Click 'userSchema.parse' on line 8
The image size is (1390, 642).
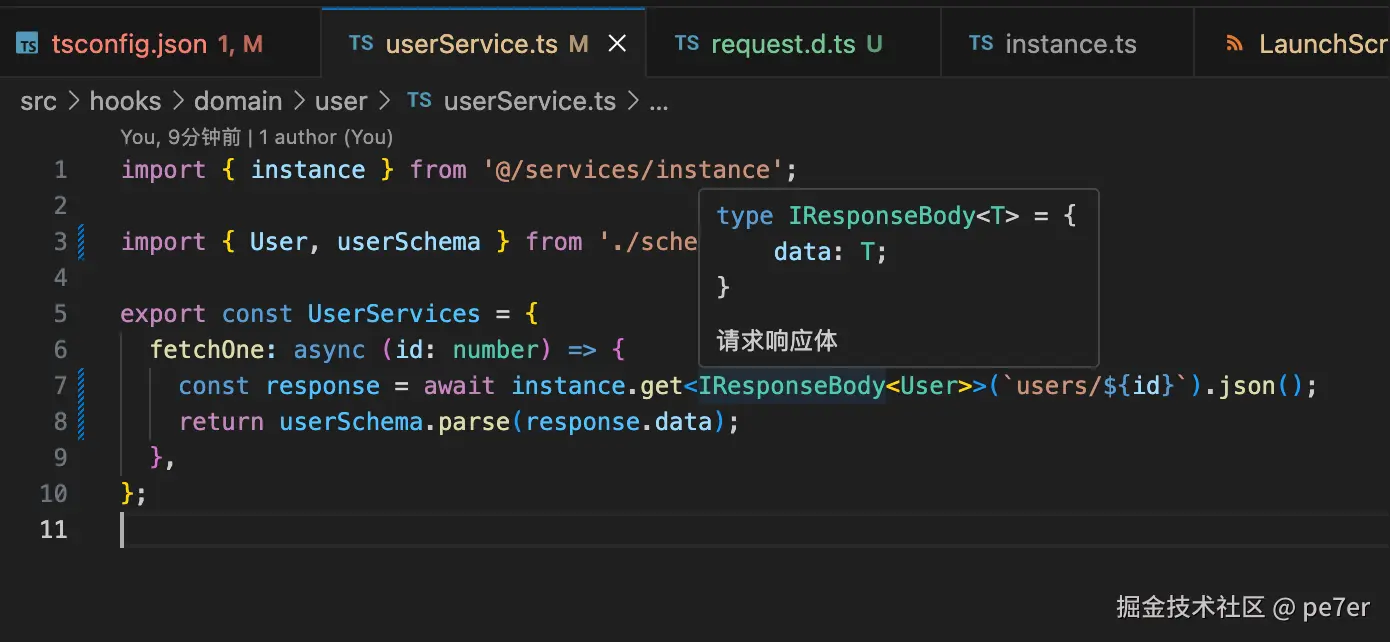(395, 422)
